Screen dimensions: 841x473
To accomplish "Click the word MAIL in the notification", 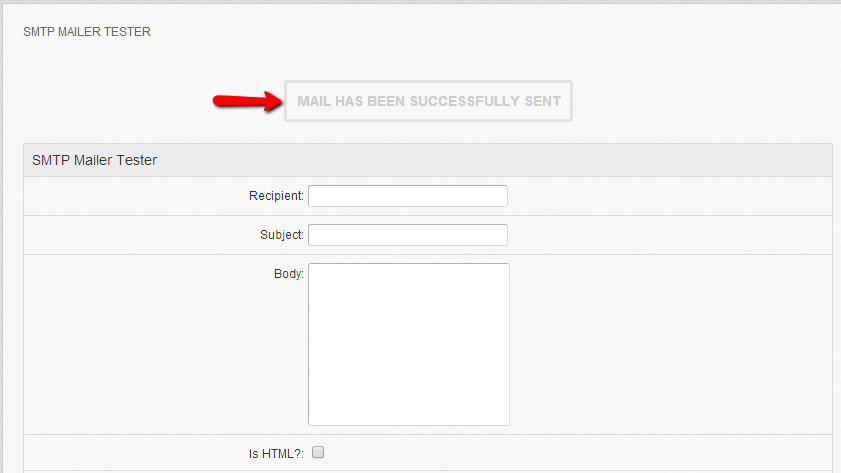I will [314, 101].
